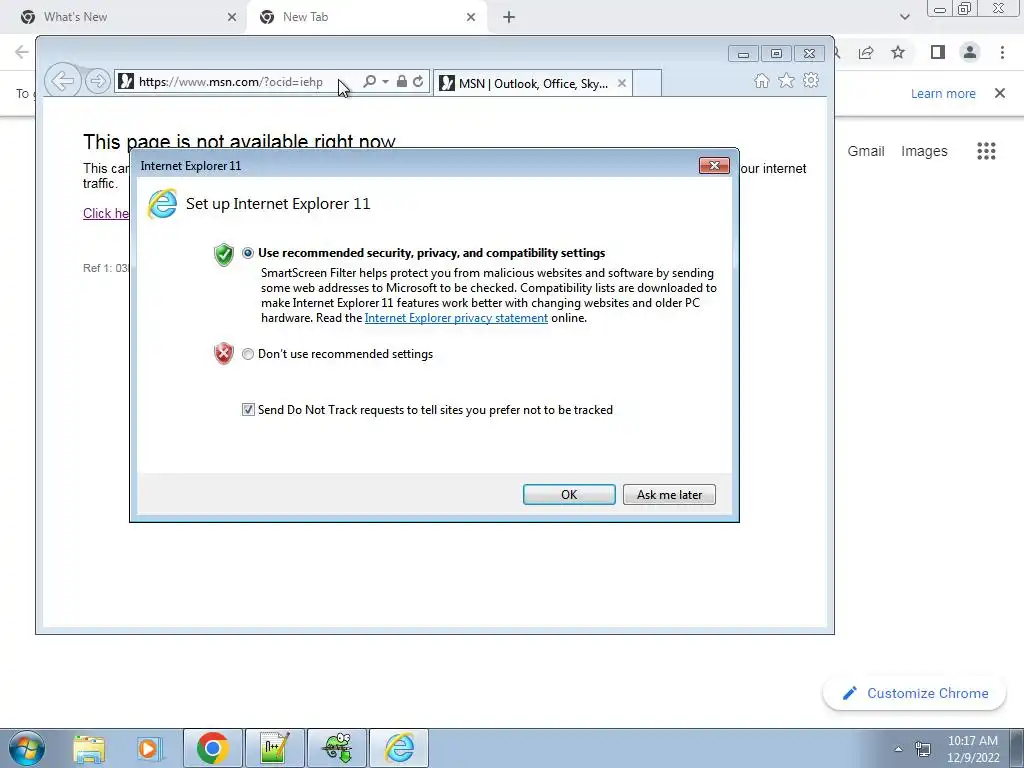This screenshot has height=768, width=1024.
Task: Refresh the page in Internet Explorer
Action: point(418,82)
